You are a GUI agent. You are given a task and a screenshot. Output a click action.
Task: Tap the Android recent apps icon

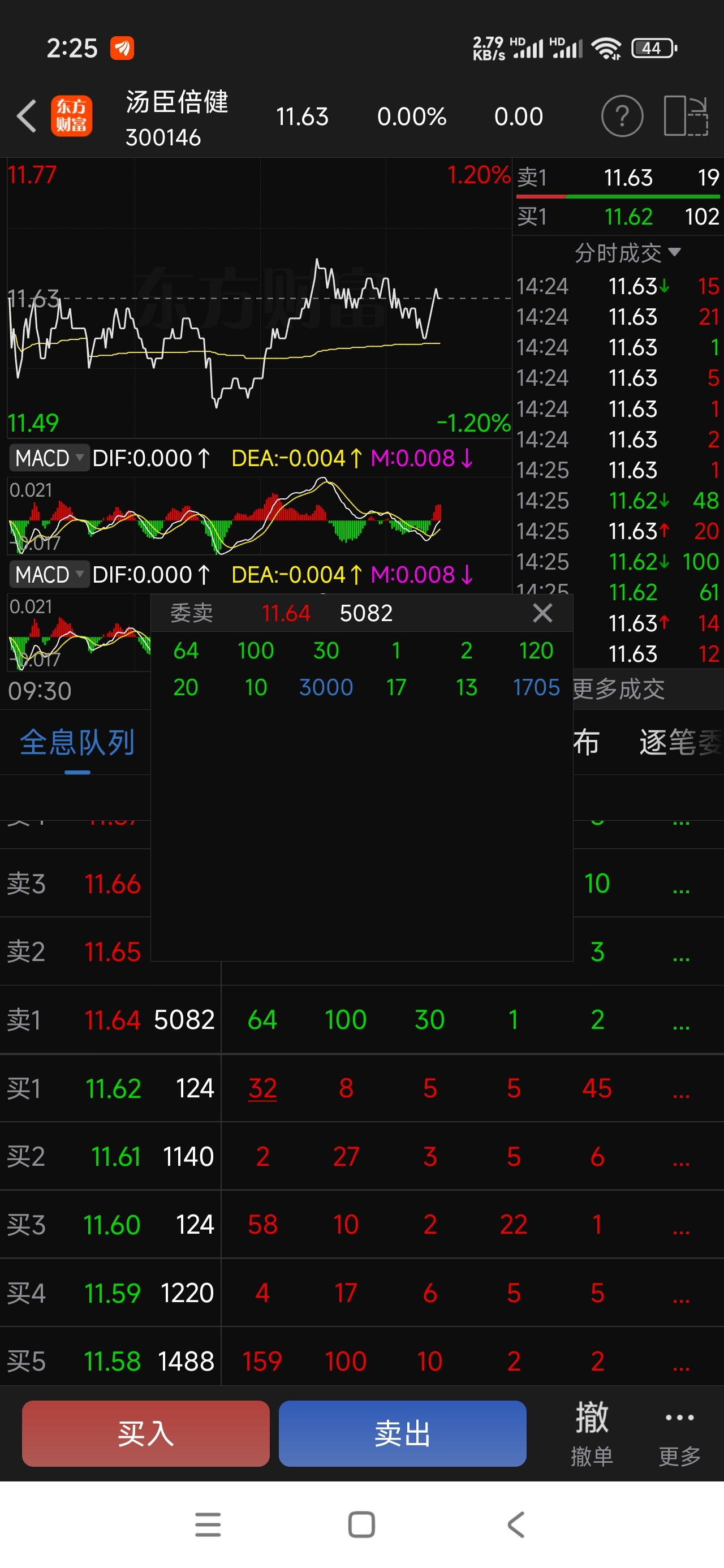click(208, 1524)
